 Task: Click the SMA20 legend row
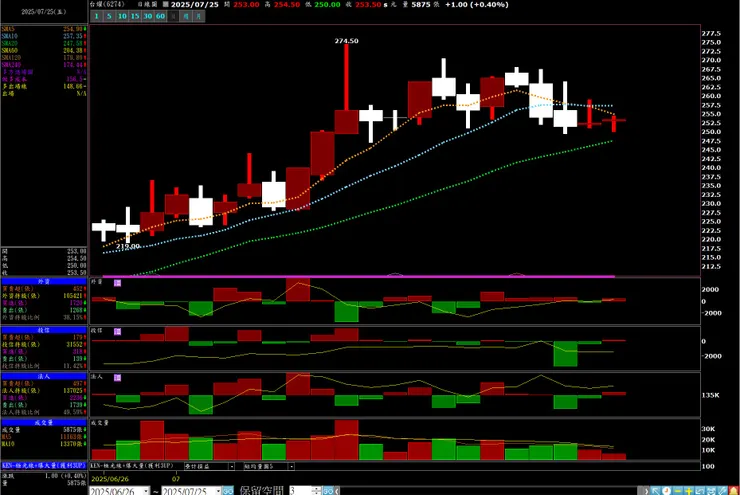[43, 43]
